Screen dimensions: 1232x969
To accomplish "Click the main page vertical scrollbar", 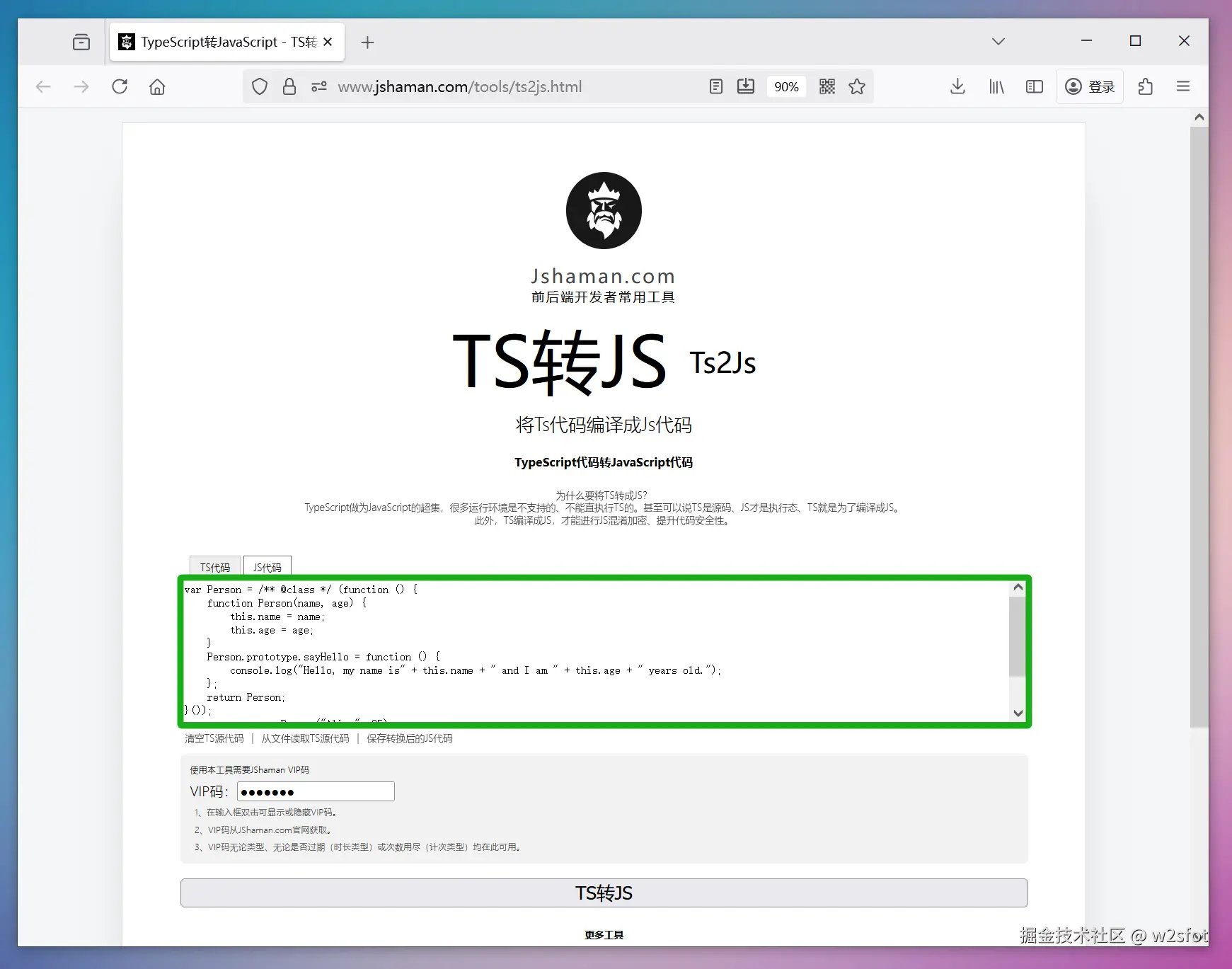I will click(1199, 427).
